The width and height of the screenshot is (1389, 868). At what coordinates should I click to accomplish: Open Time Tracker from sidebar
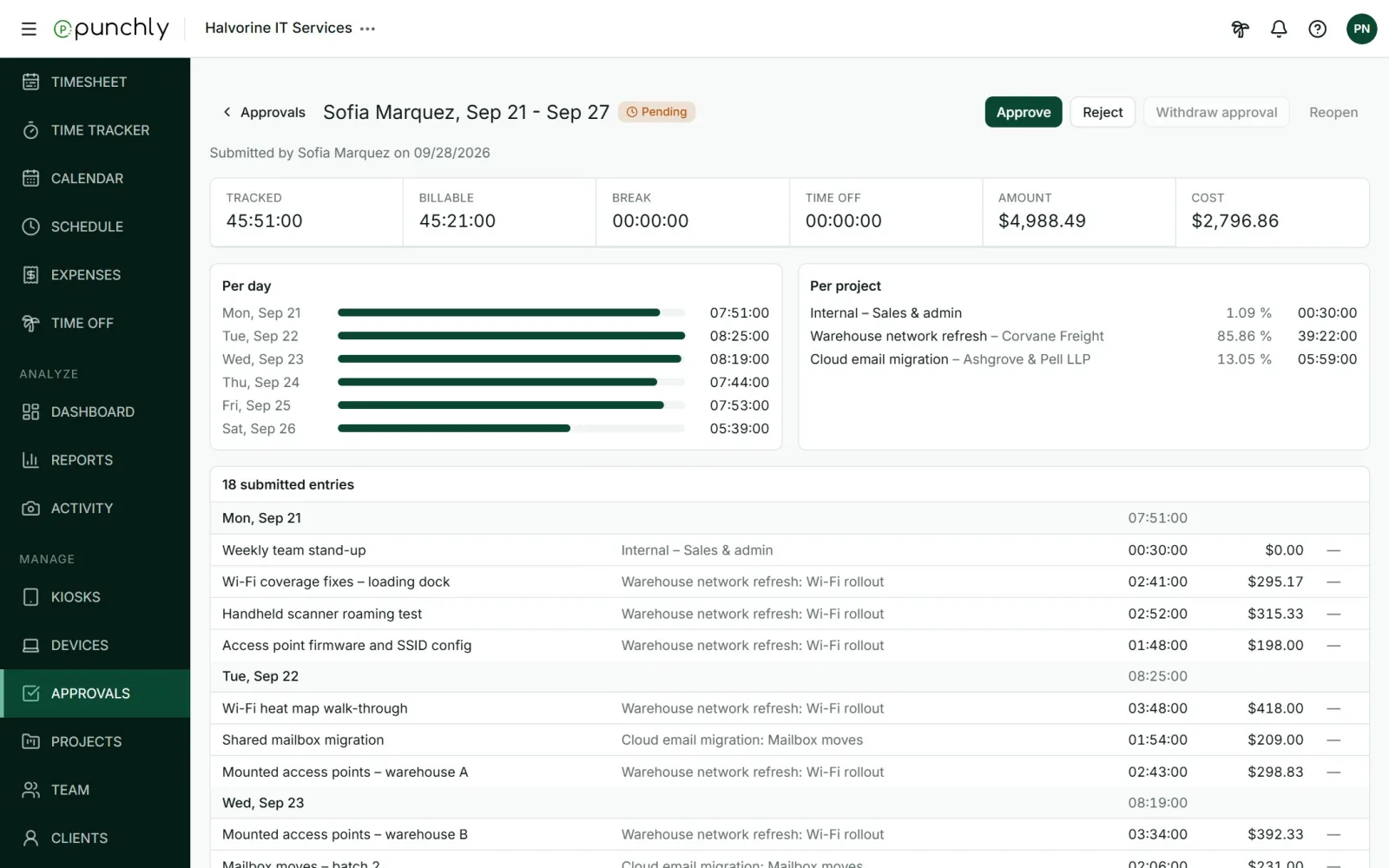[95, 130]
